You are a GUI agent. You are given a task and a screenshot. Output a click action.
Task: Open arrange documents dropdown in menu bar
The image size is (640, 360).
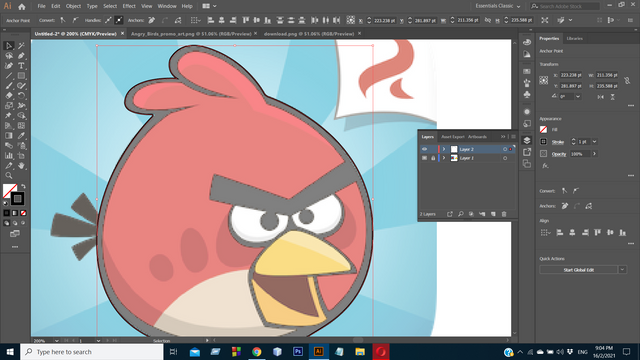(x=209, y=6)
